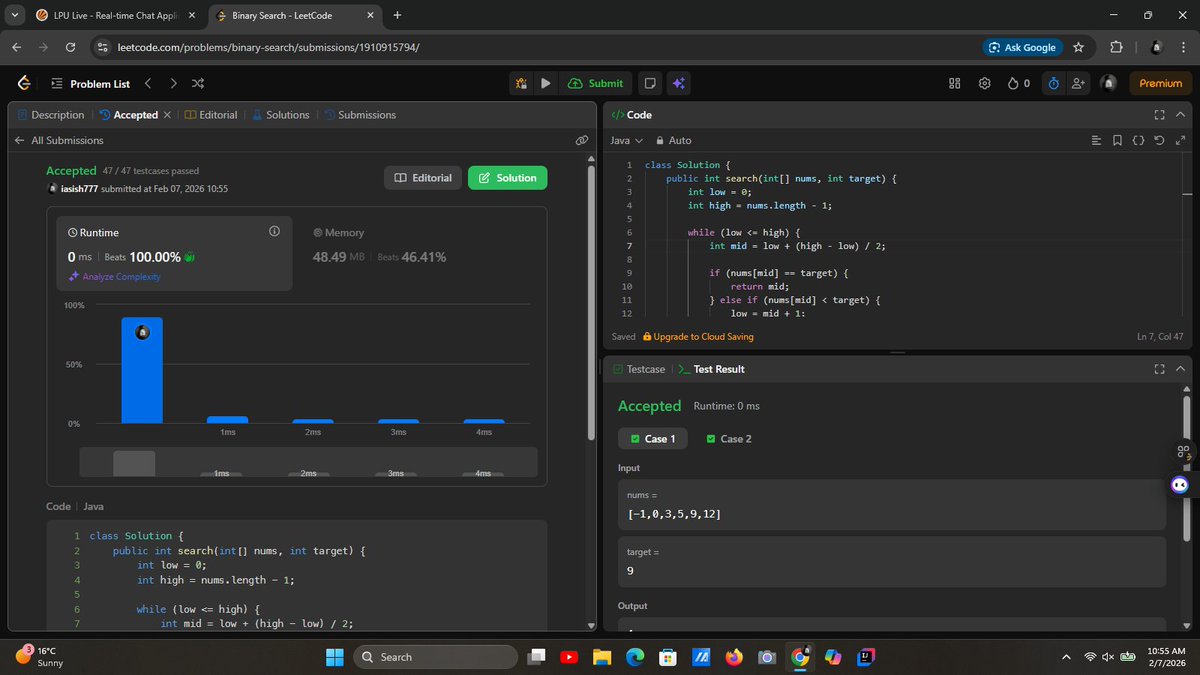Submit the solution
This screenshot has width=1200, height=675.
tap(595, 84)
